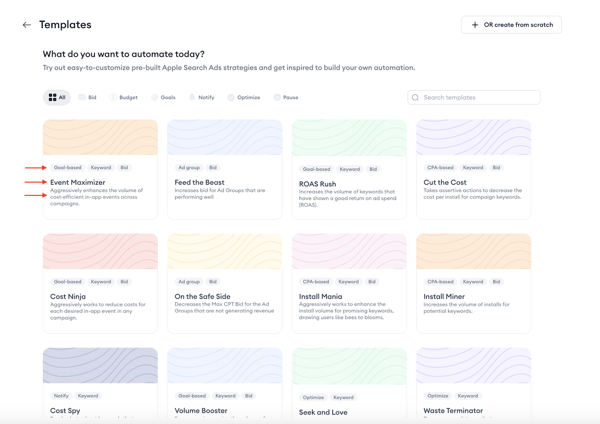
Task: Open the Volume Booster template title
Action: point(201,411)
